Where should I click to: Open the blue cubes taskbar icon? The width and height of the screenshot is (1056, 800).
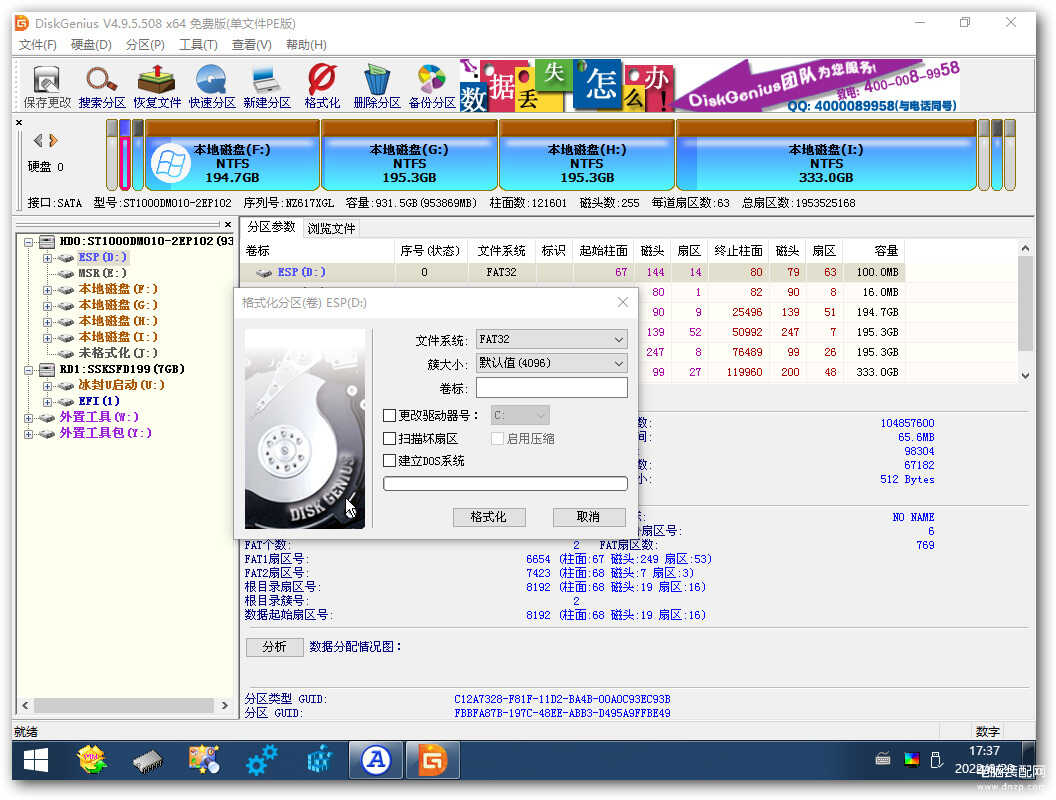(320, 761)
